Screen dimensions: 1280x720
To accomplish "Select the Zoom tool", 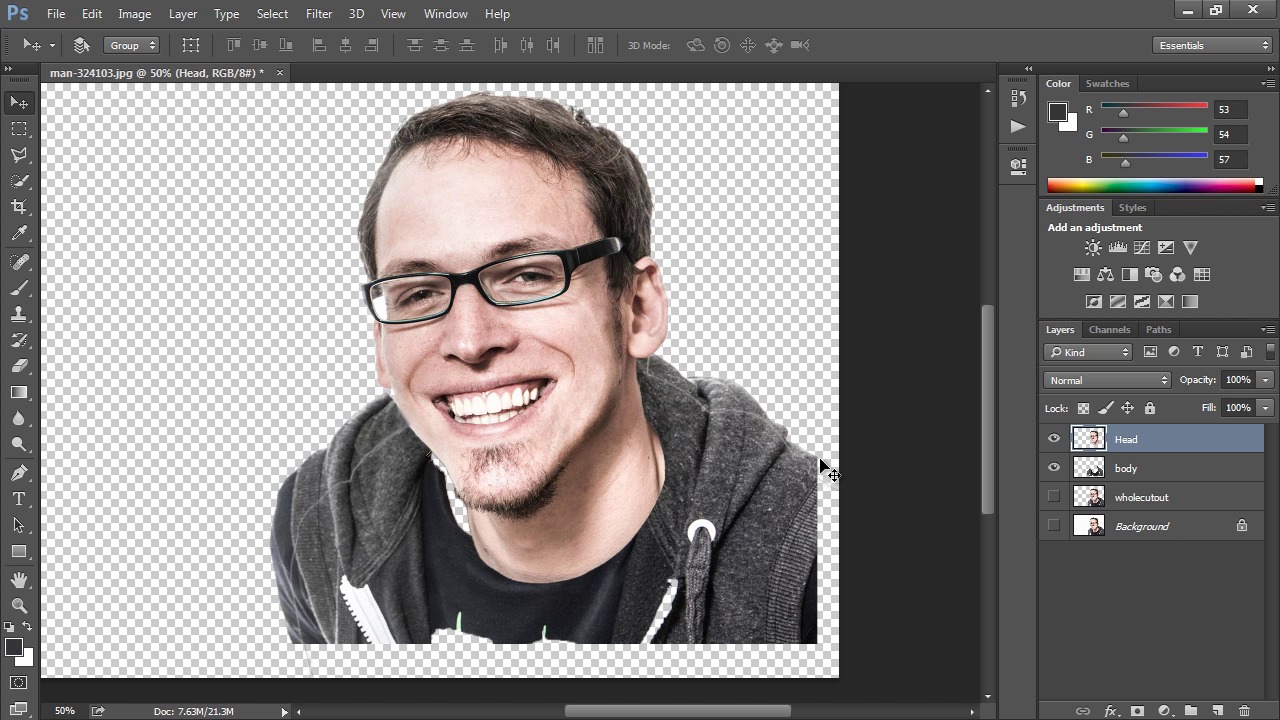I will pyautogui.click(x=19, y=606).
